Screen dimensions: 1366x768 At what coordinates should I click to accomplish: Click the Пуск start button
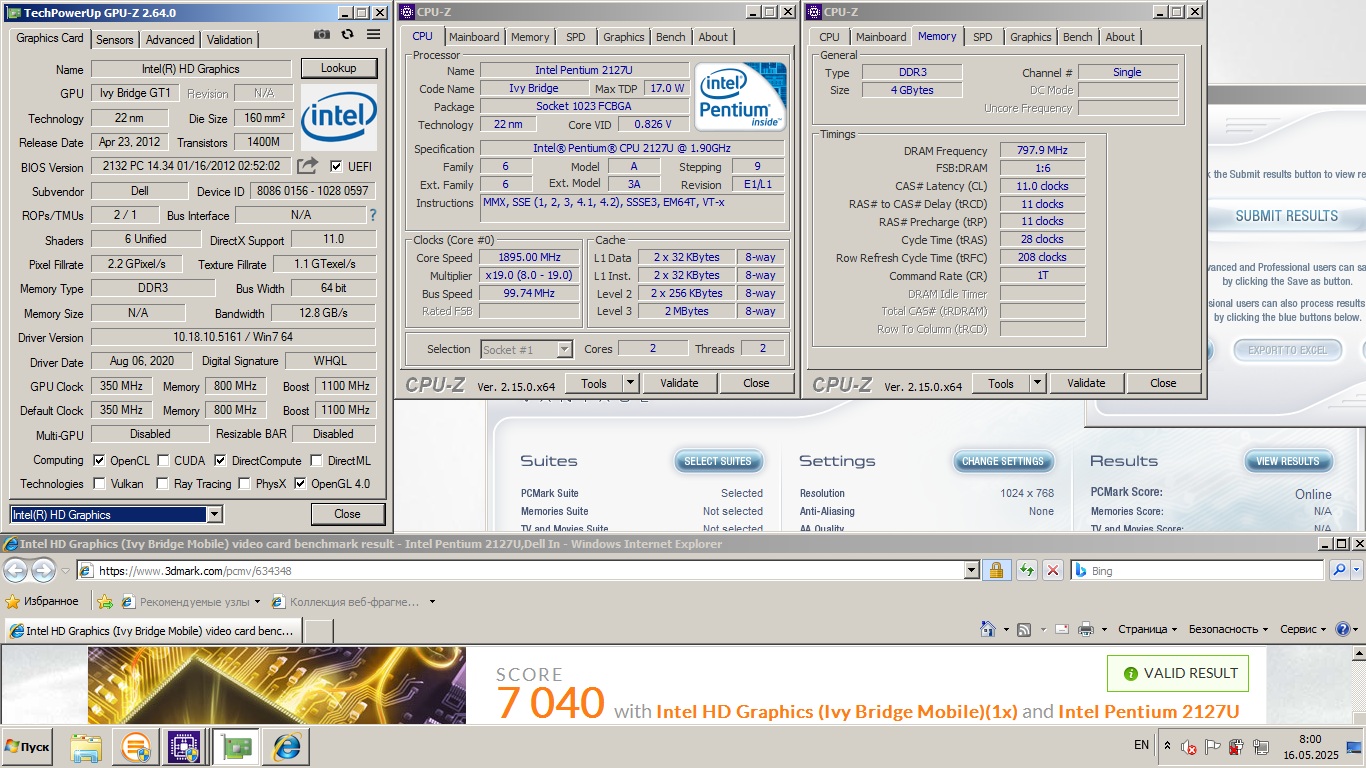(x=27, y=746)
